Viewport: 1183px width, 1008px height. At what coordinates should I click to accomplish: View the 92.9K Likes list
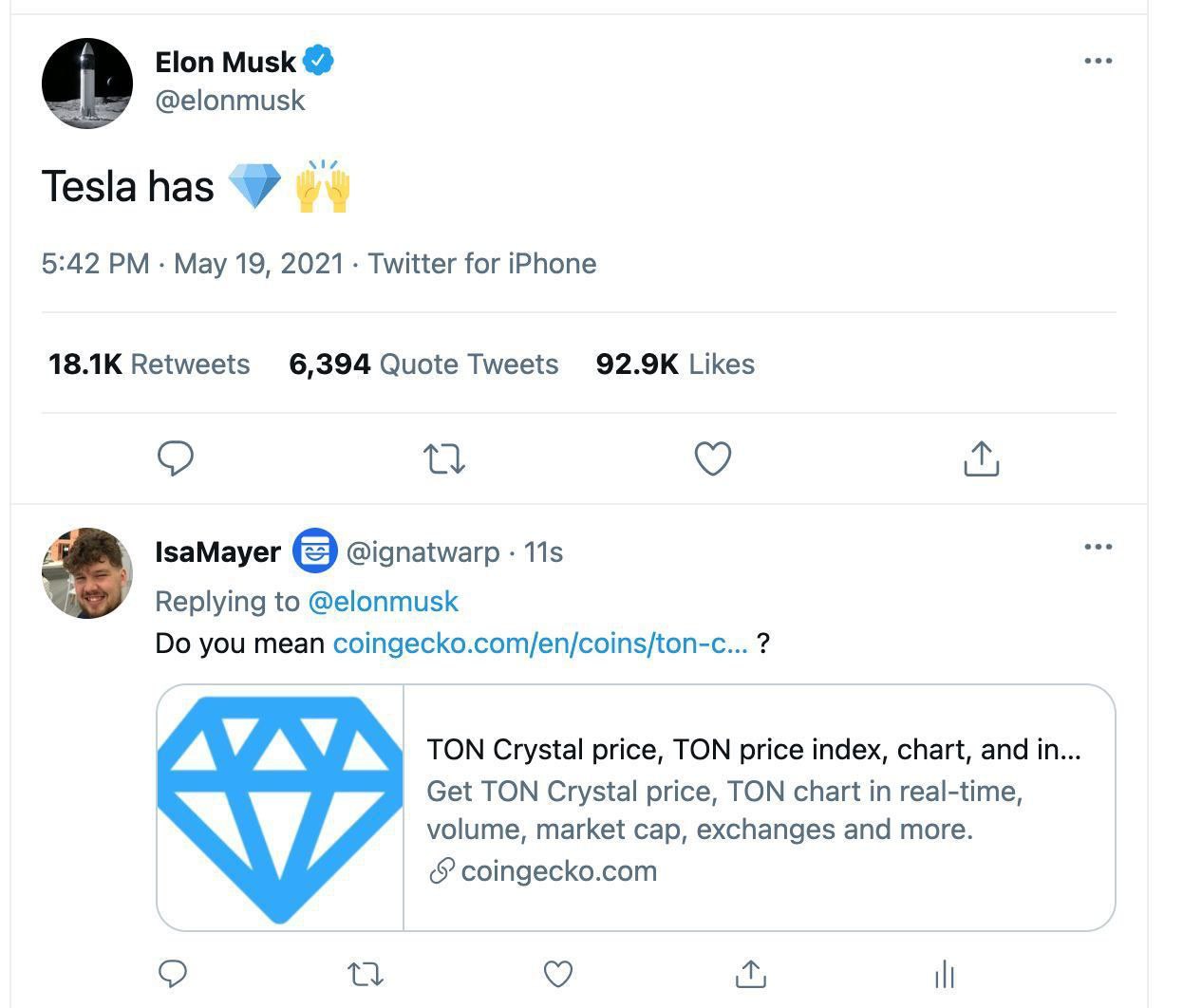[675, 364]
